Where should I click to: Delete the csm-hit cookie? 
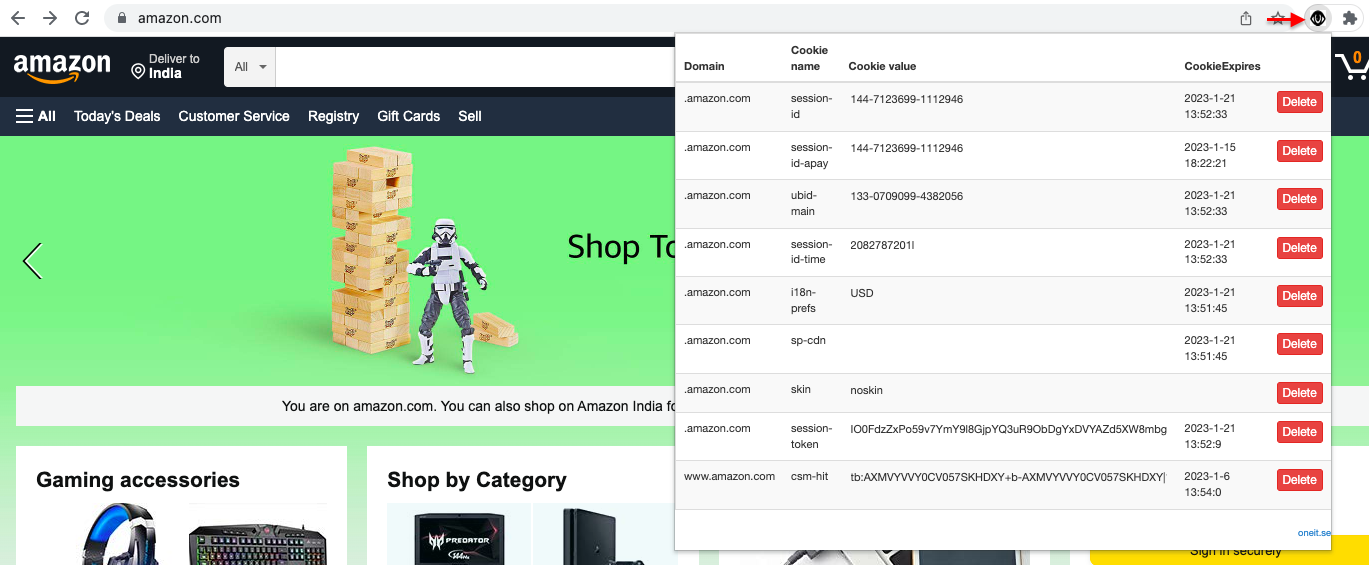pyautogui.click(x=1300, y=480)
